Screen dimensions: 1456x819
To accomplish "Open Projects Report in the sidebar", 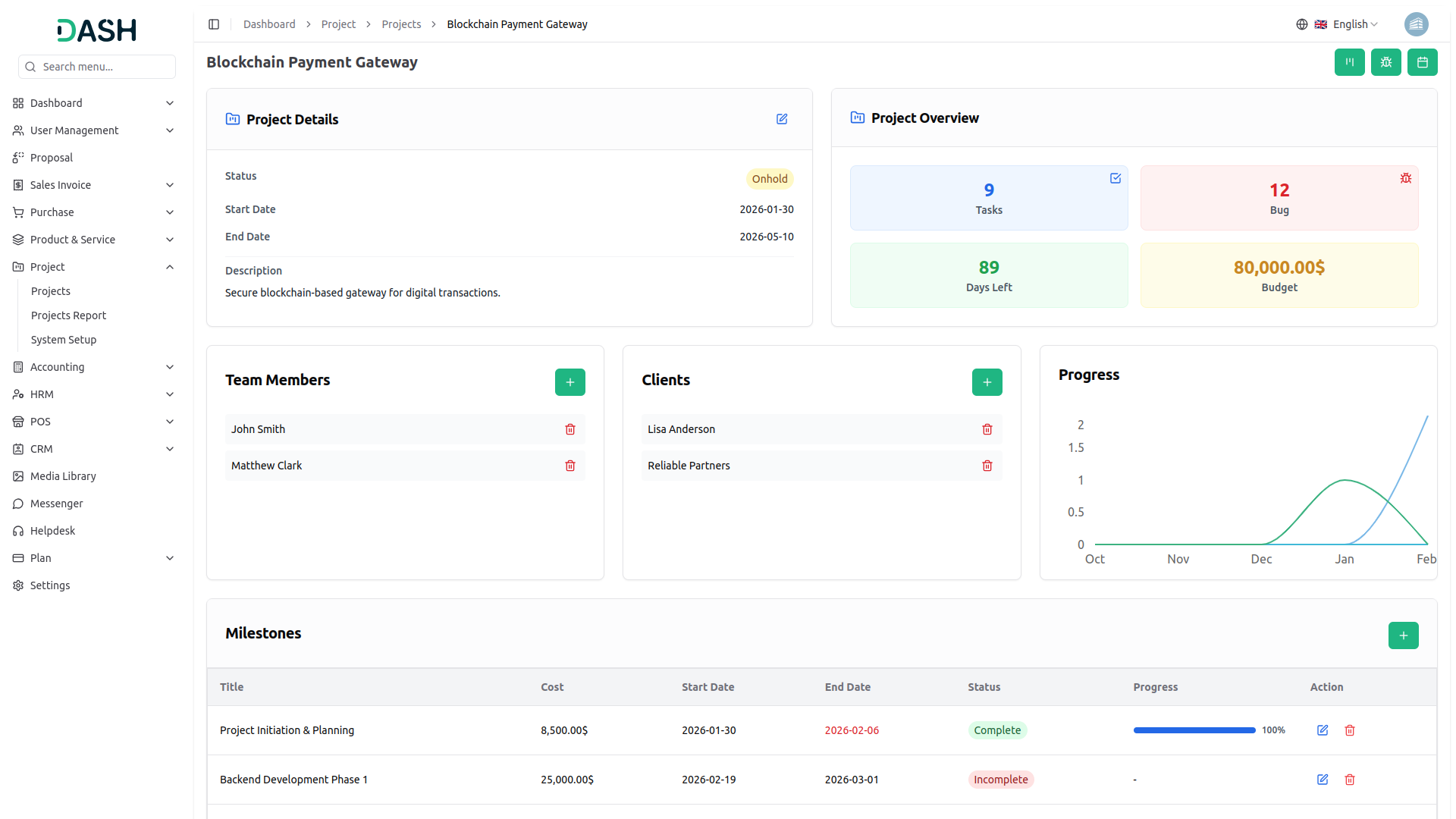I will click(68, 315).
